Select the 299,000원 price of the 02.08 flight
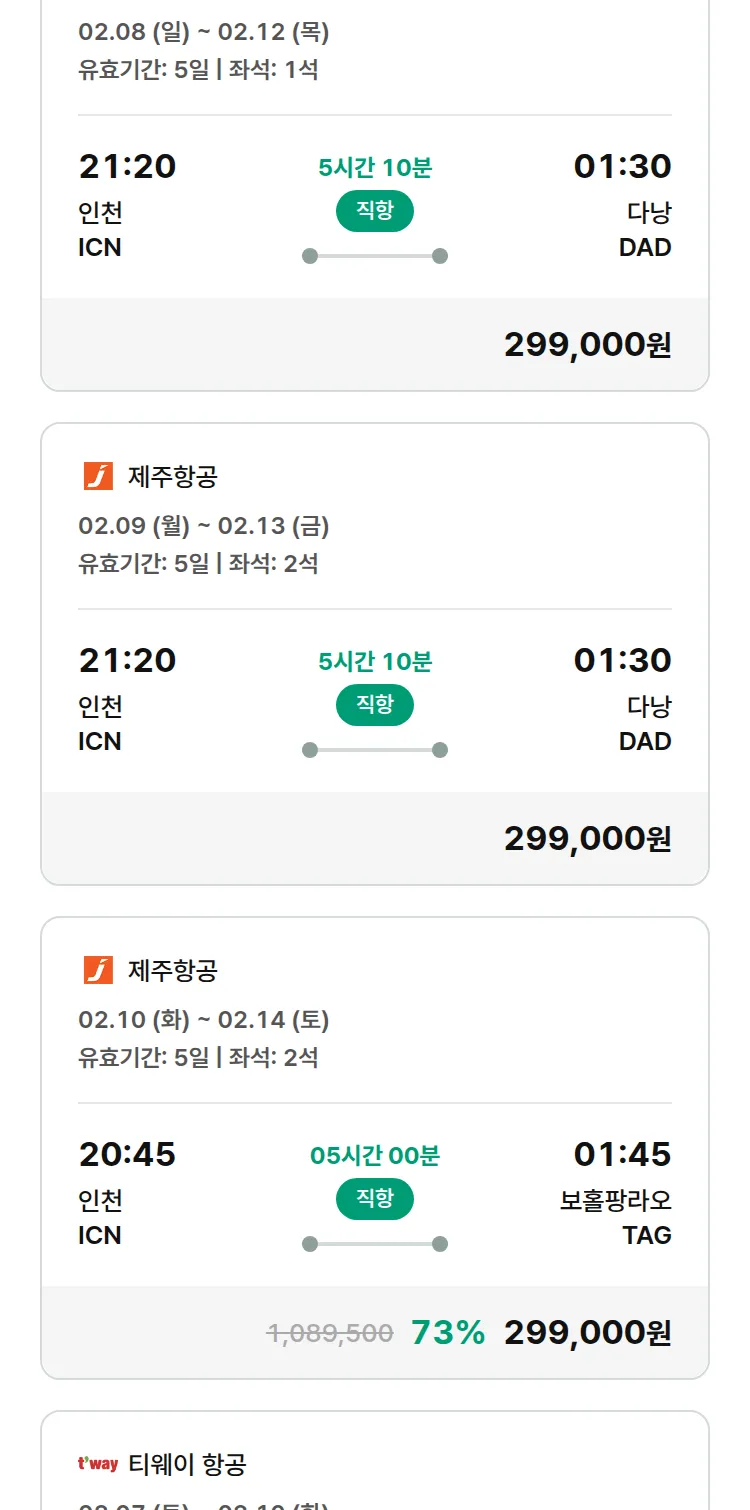Image resolution: width=750 pixels, height=1510 pixels. (x=587, y=345)
